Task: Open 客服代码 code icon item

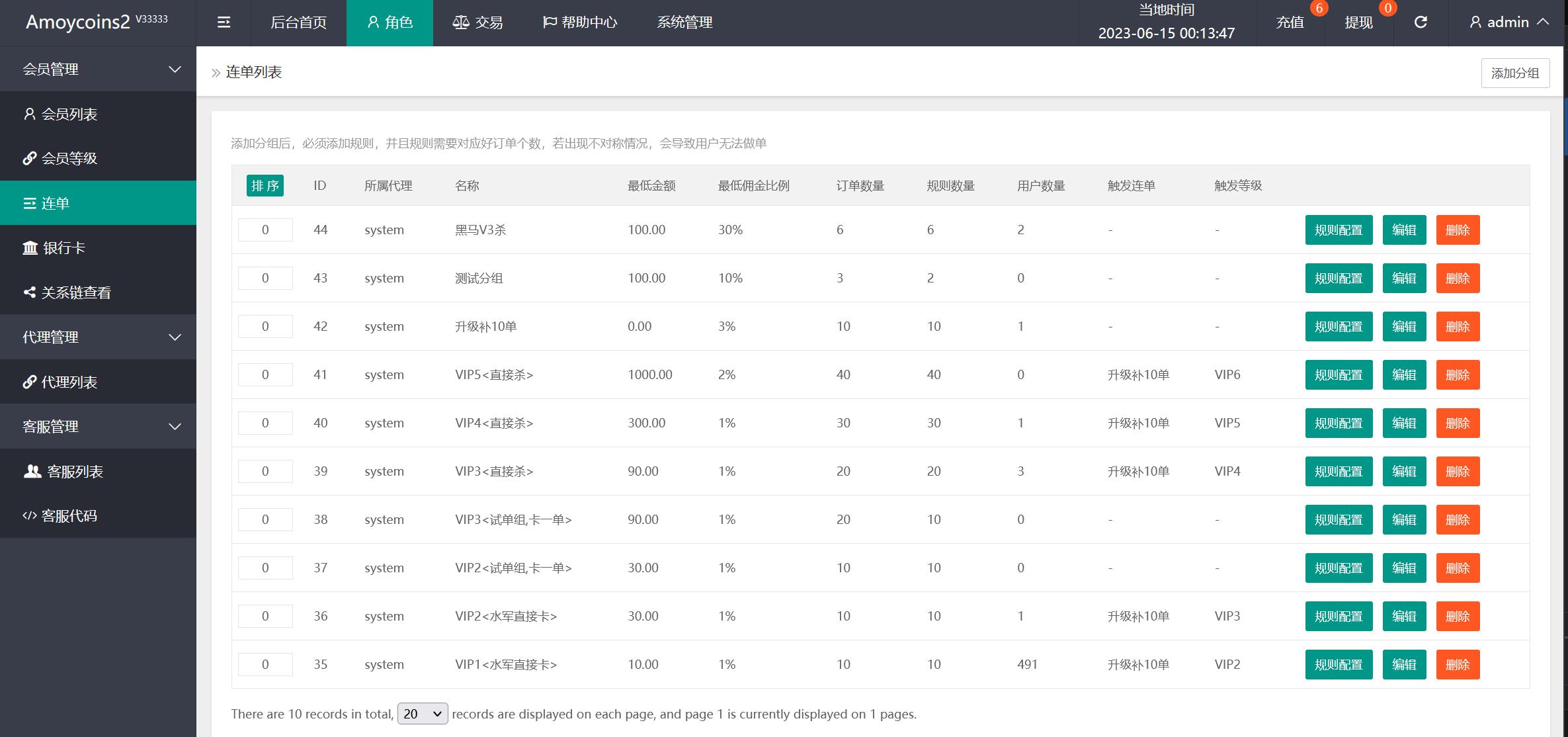Action: pos(69,515)
